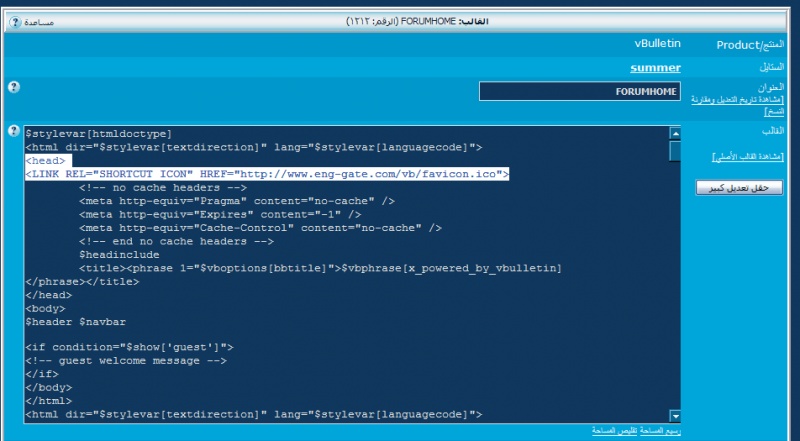The image size is (800, 441).
Task: Open view edit history and compare versions link
Action: [741, 105]
